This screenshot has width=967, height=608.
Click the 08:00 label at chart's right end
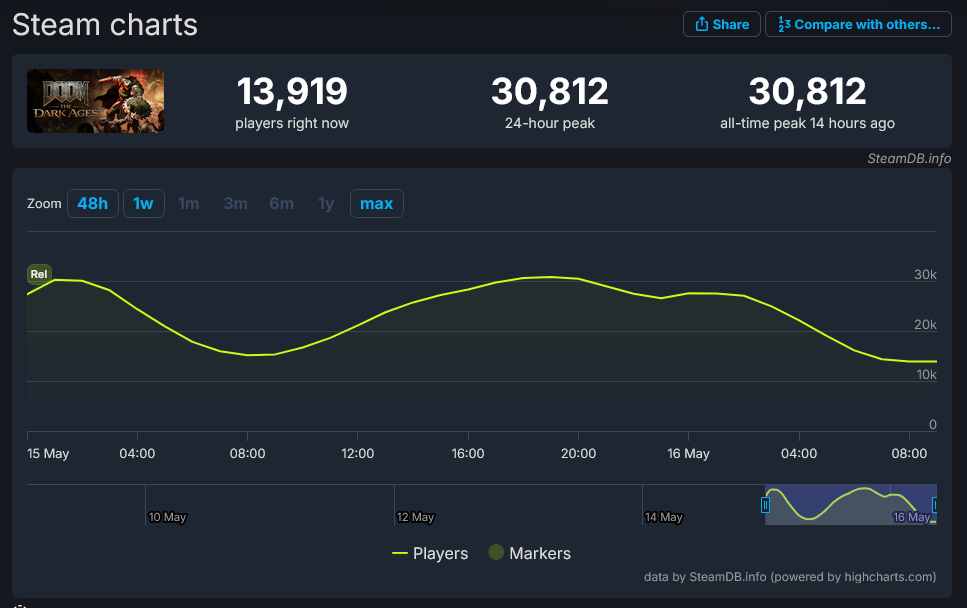[x=909, y=453]
